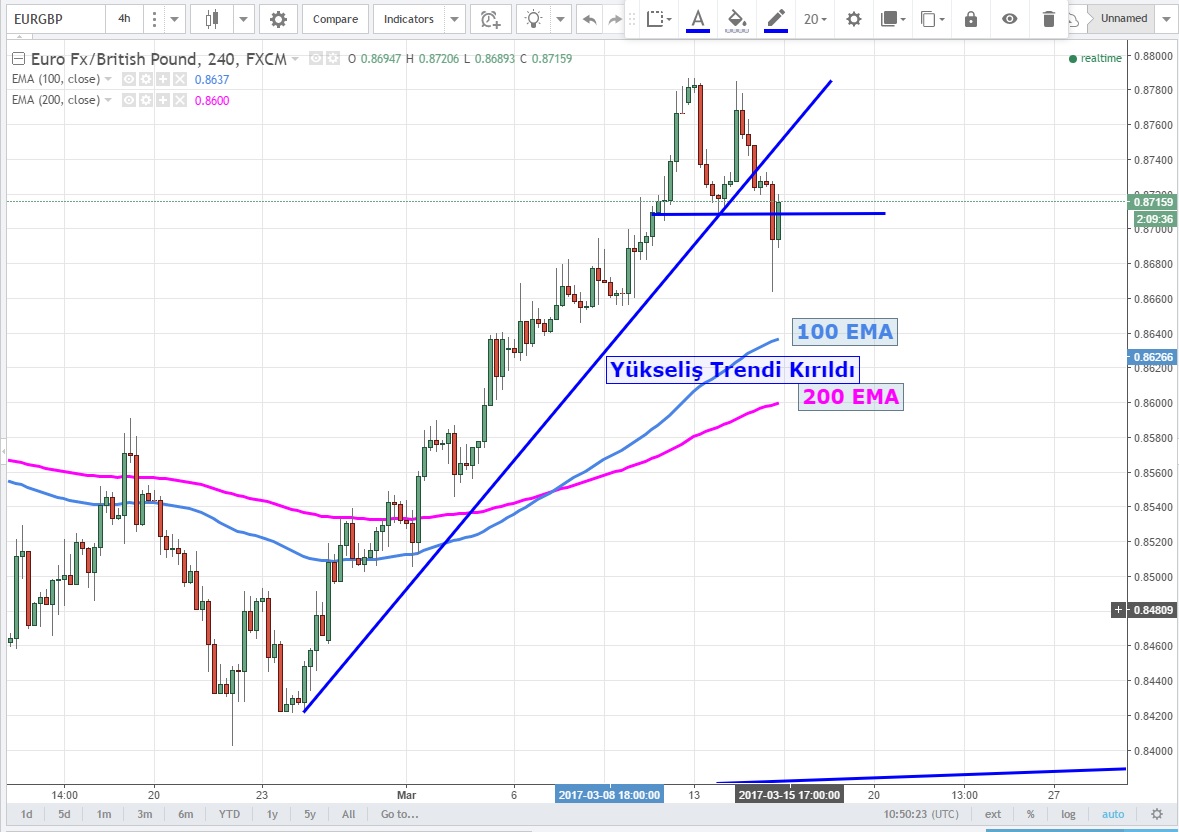Hide the EMA (100, close) indicator
Viewport: 1179px width, 832px height.
129,79
